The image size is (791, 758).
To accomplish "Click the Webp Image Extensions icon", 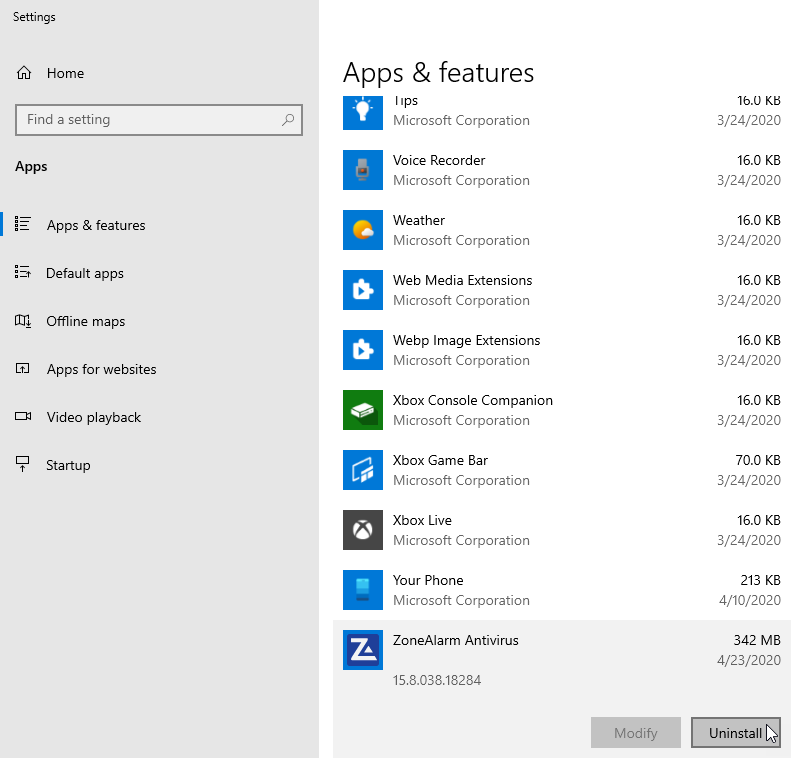I will click(x=363, y=350).
